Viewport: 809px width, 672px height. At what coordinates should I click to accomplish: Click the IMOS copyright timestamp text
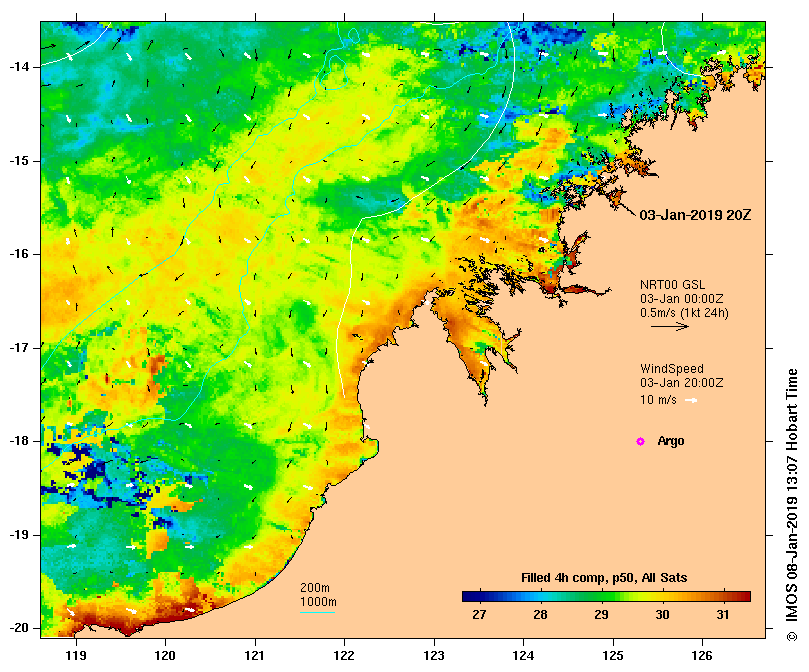(792, 505)
